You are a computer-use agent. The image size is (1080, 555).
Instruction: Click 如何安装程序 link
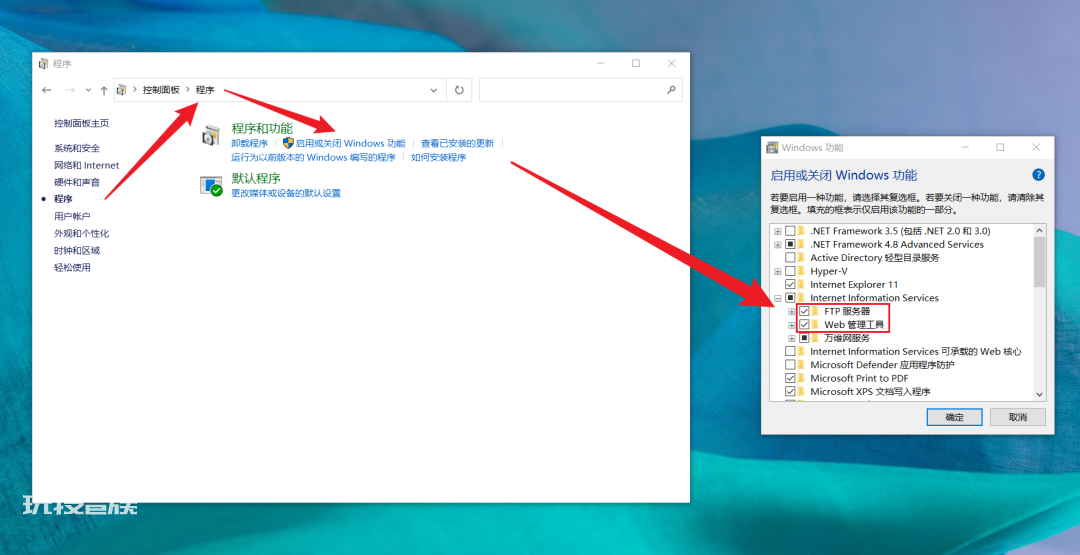point(439,157)
